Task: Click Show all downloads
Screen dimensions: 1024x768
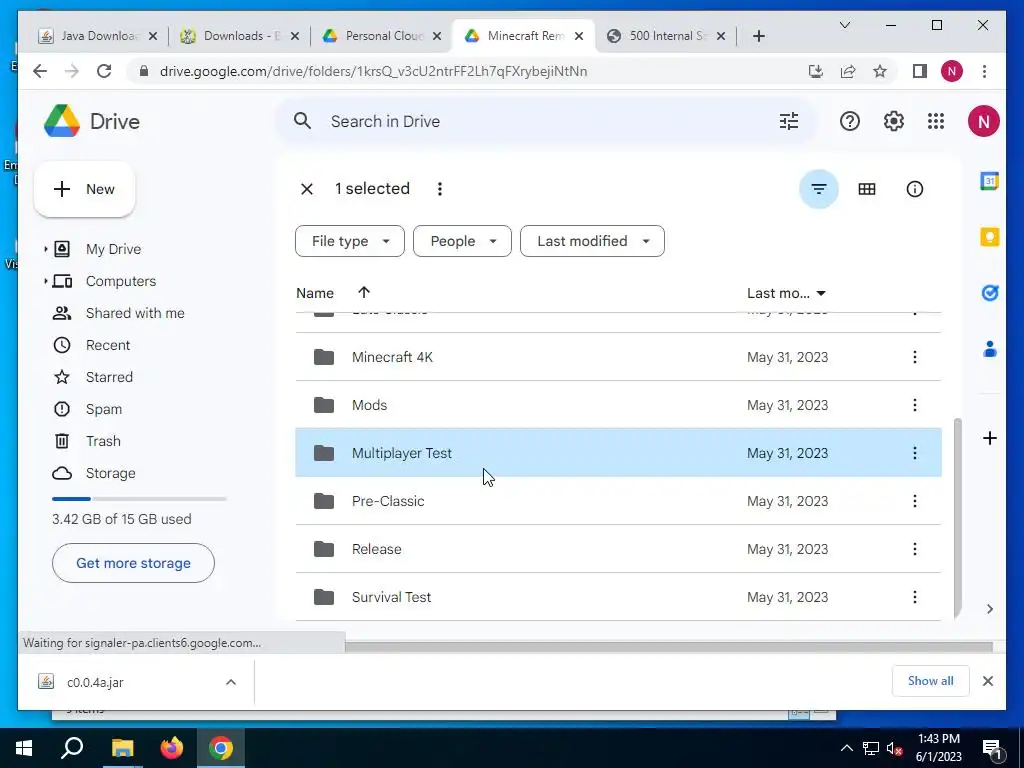Action: click(931, 680)
